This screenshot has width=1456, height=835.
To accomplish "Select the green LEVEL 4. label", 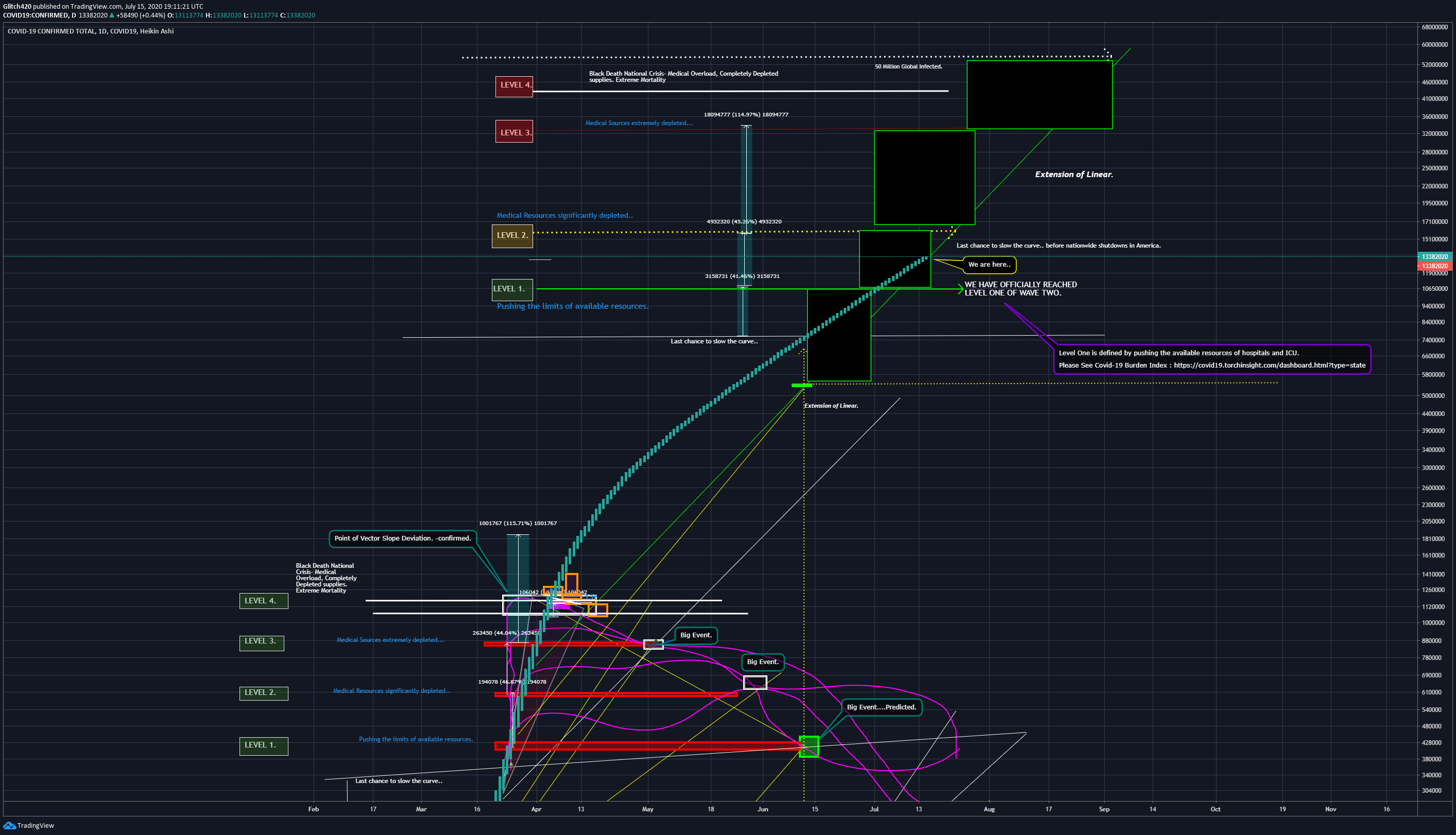I will (x=264, y=601).
